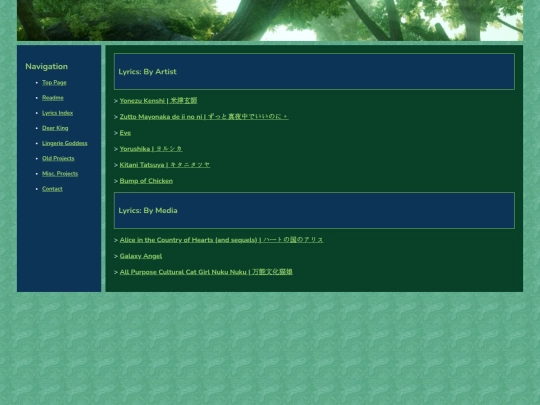Open the Eve artist link
This screenshot has height=405, width=540.
[x=125, y=133]
